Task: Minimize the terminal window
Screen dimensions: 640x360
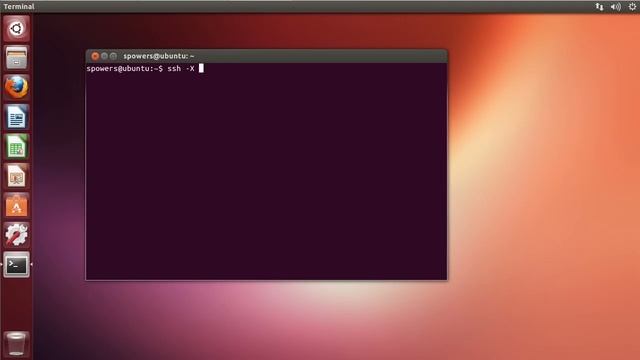Action: click(x=104, y=56)
